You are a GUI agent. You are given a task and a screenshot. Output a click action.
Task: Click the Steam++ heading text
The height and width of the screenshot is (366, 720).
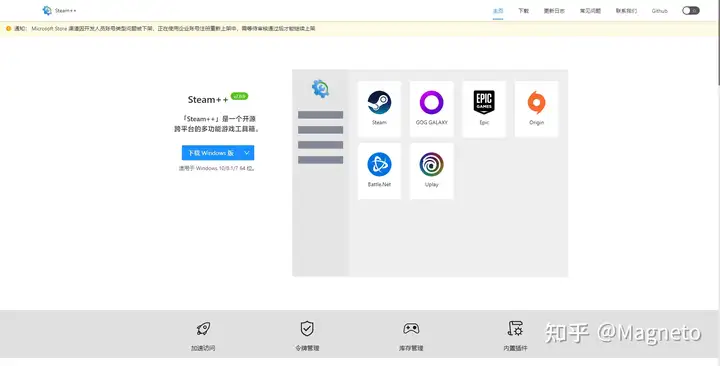[208, 100]
